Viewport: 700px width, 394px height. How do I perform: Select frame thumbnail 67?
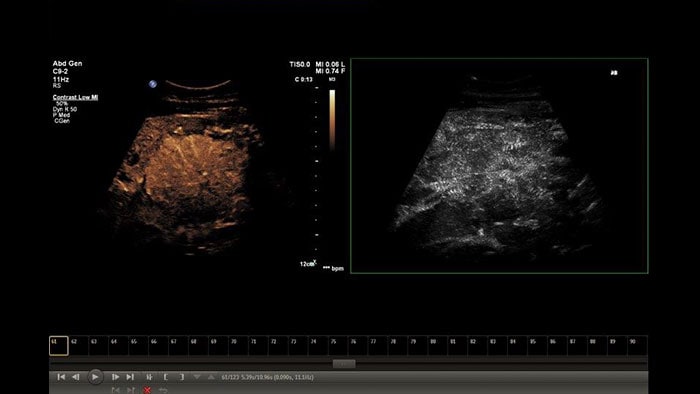[x=178, y=346]
